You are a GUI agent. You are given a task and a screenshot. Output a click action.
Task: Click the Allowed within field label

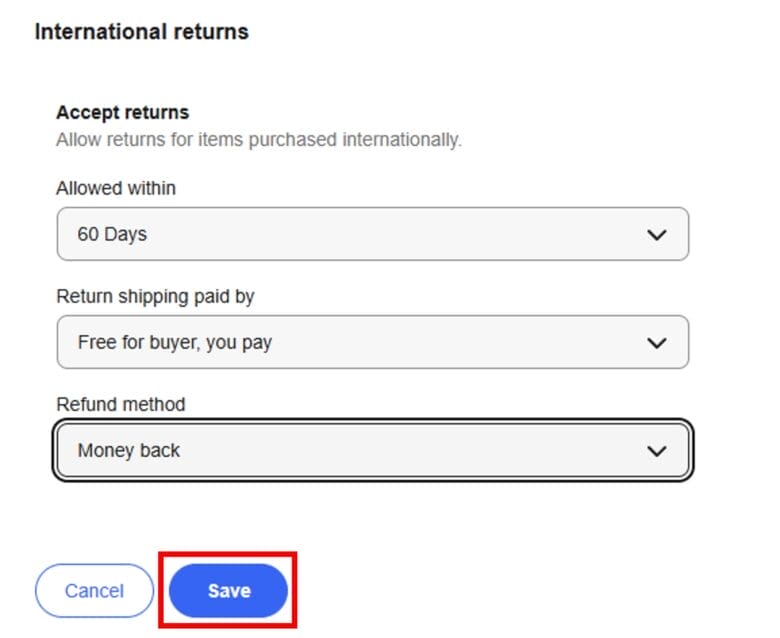tap(116, 188)
